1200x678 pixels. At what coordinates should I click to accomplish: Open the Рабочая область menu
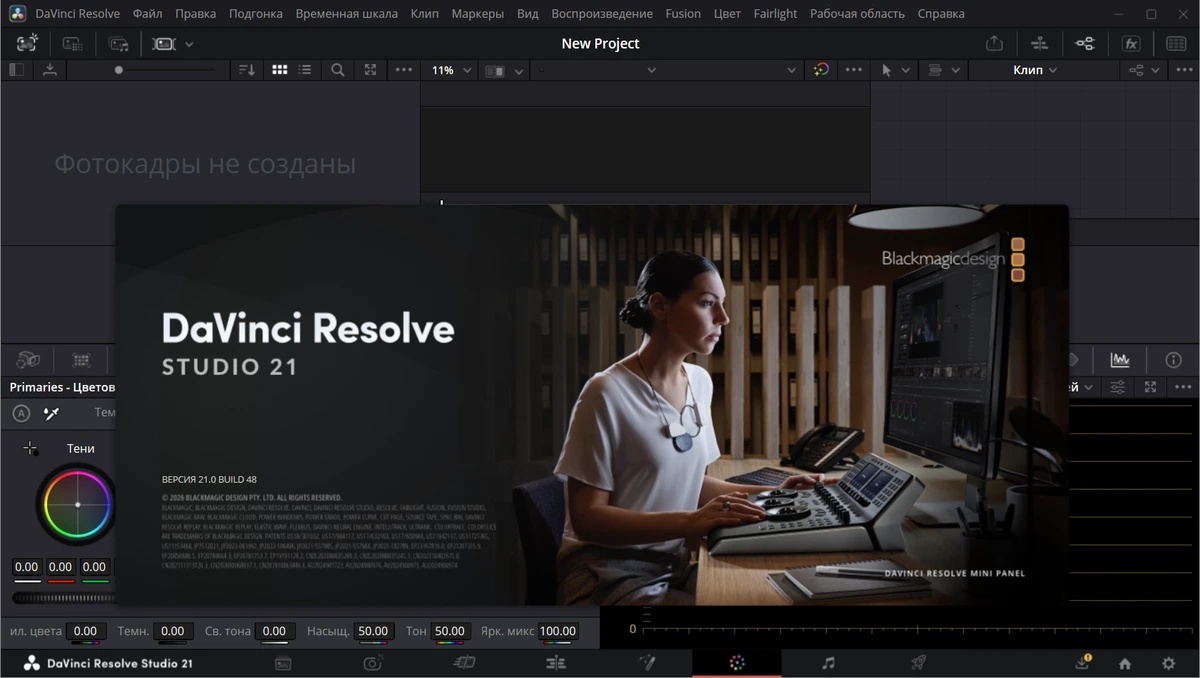(857, 14)
